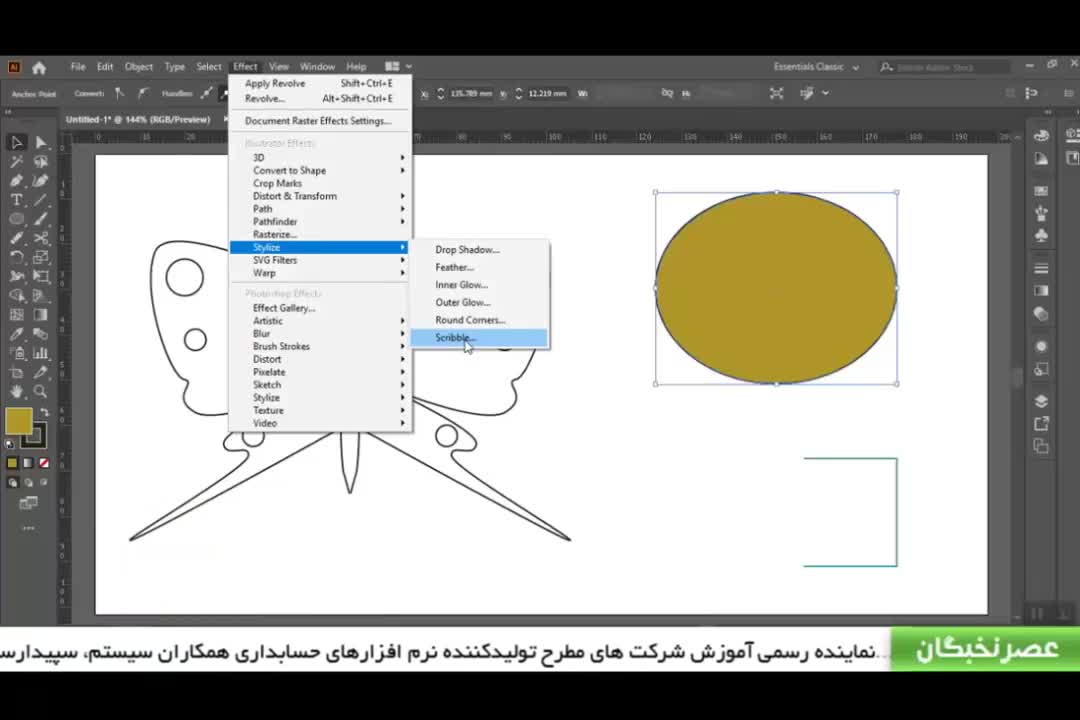Pick the Scissors tool
The image size is (1080, 720).
[41, 238]
